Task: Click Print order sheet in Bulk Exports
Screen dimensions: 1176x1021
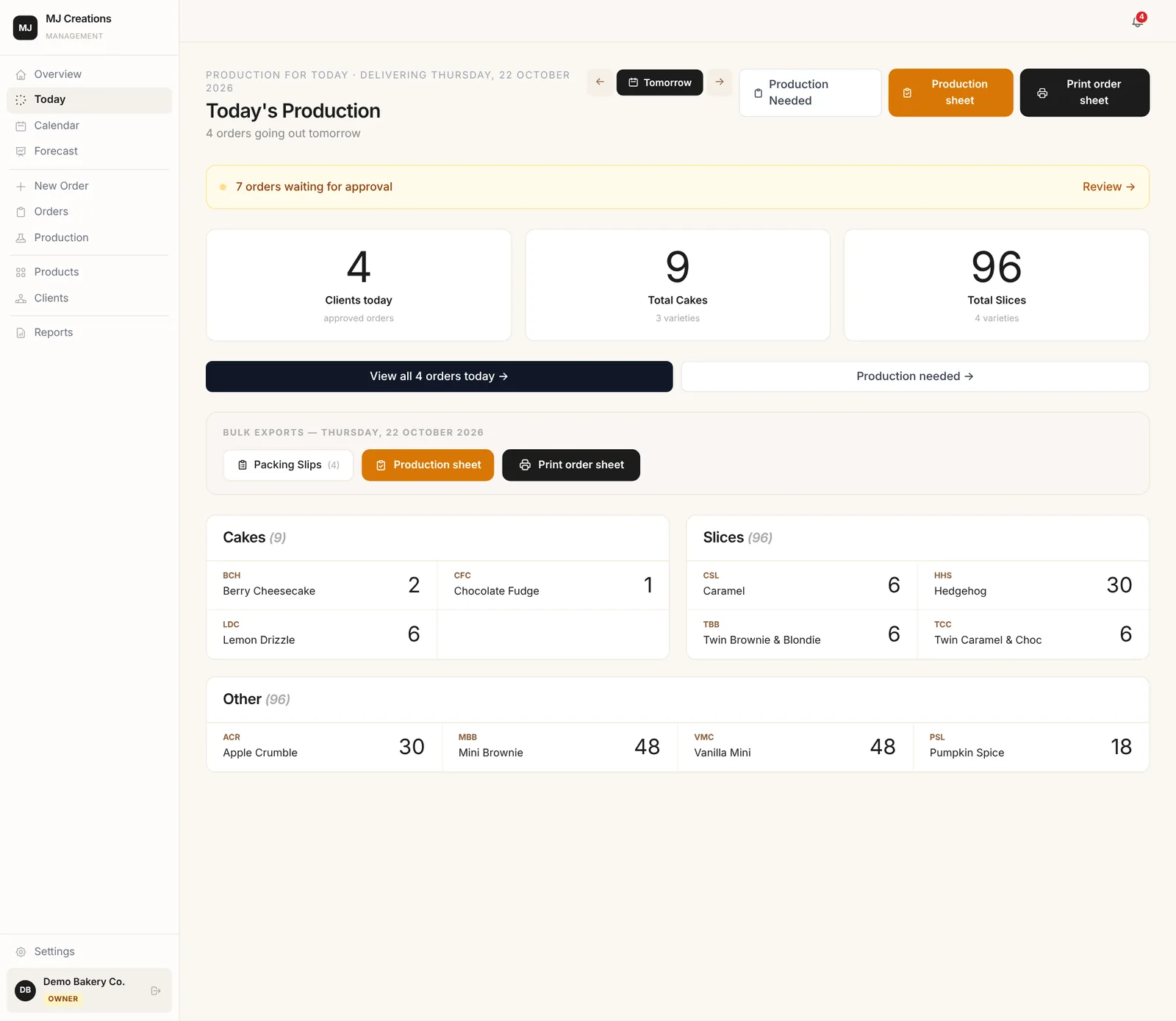Action: [x=571, y=465]
